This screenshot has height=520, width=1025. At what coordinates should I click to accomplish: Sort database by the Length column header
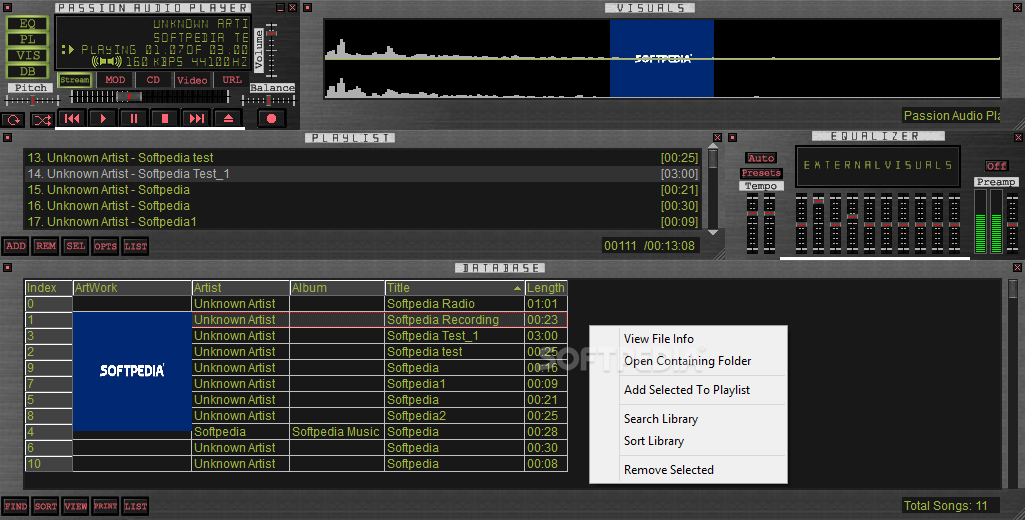(x=546, y=288)
